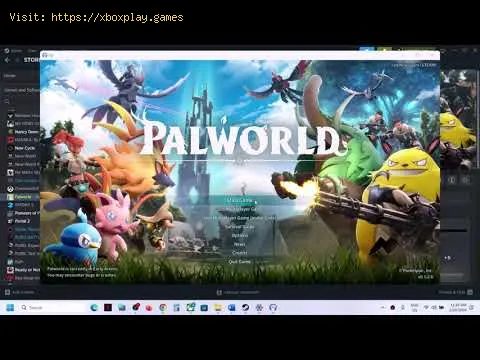
Task: Select Portal 2 in Steam game list
Action: click(x=22, y=221)
